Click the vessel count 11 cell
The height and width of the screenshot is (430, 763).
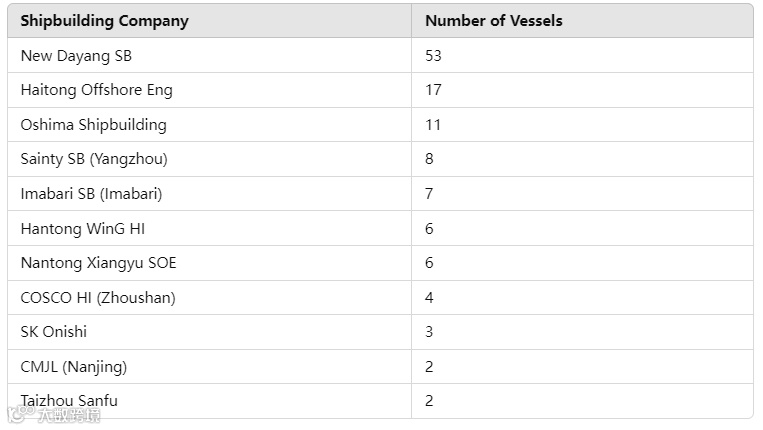tap(433, 125)
